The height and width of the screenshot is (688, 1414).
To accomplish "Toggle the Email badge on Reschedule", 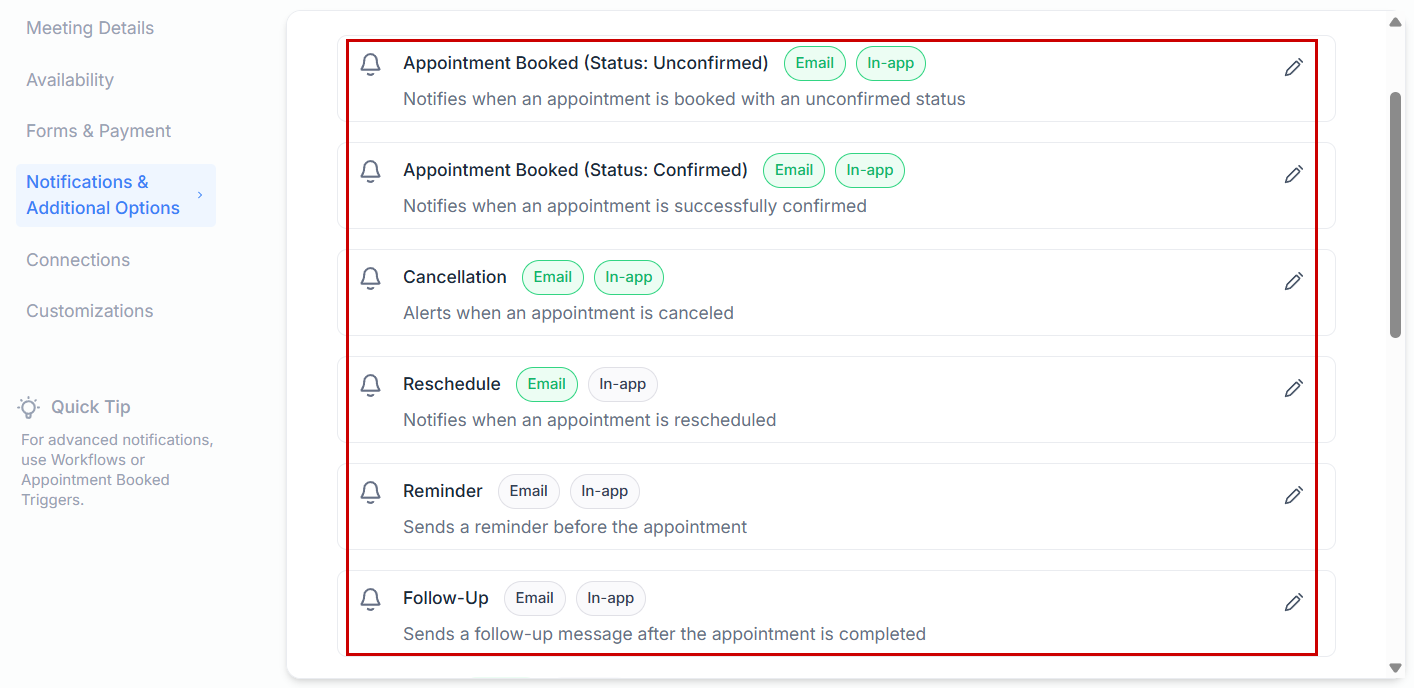I will click(547, 384).
